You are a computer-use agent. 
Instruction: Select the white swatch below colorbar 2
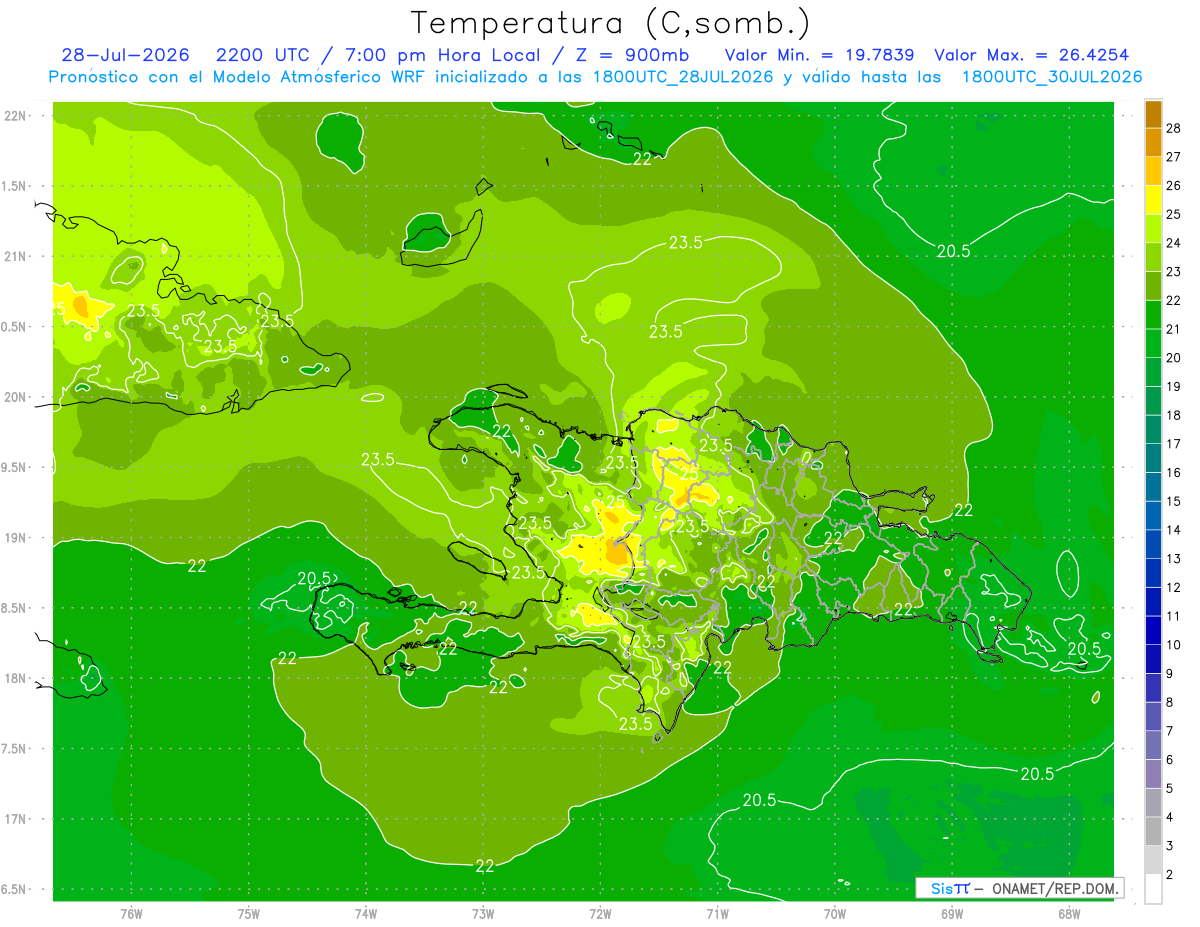point(1153,889)
